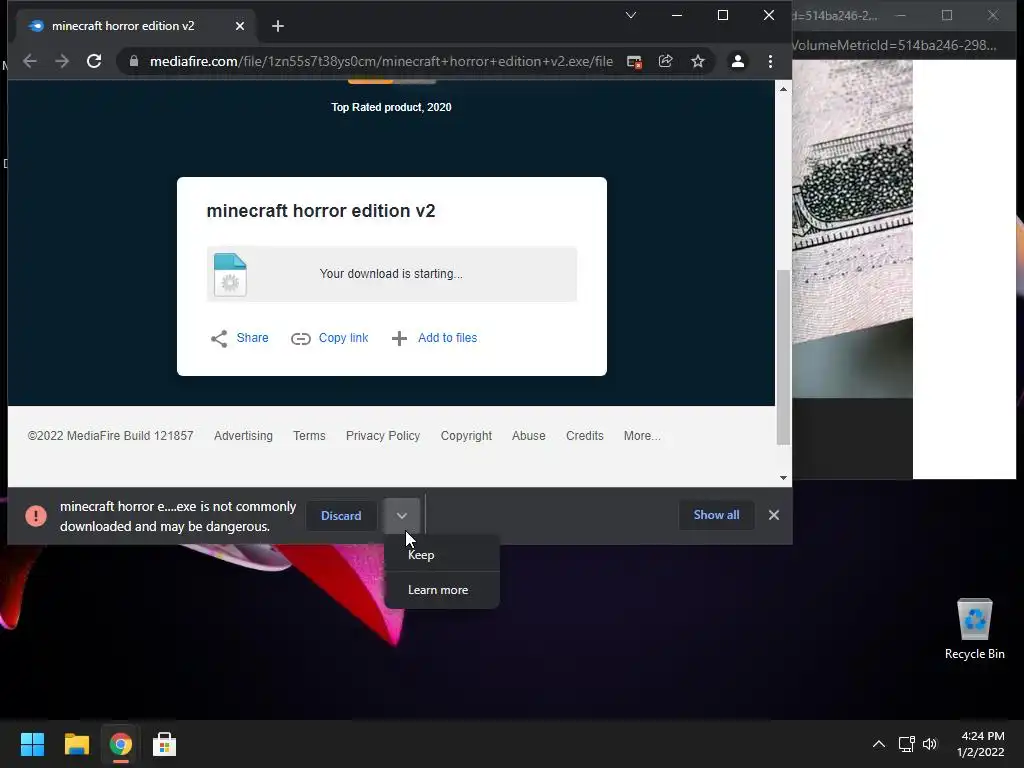Open the Terms footer link

coord(309,436)
